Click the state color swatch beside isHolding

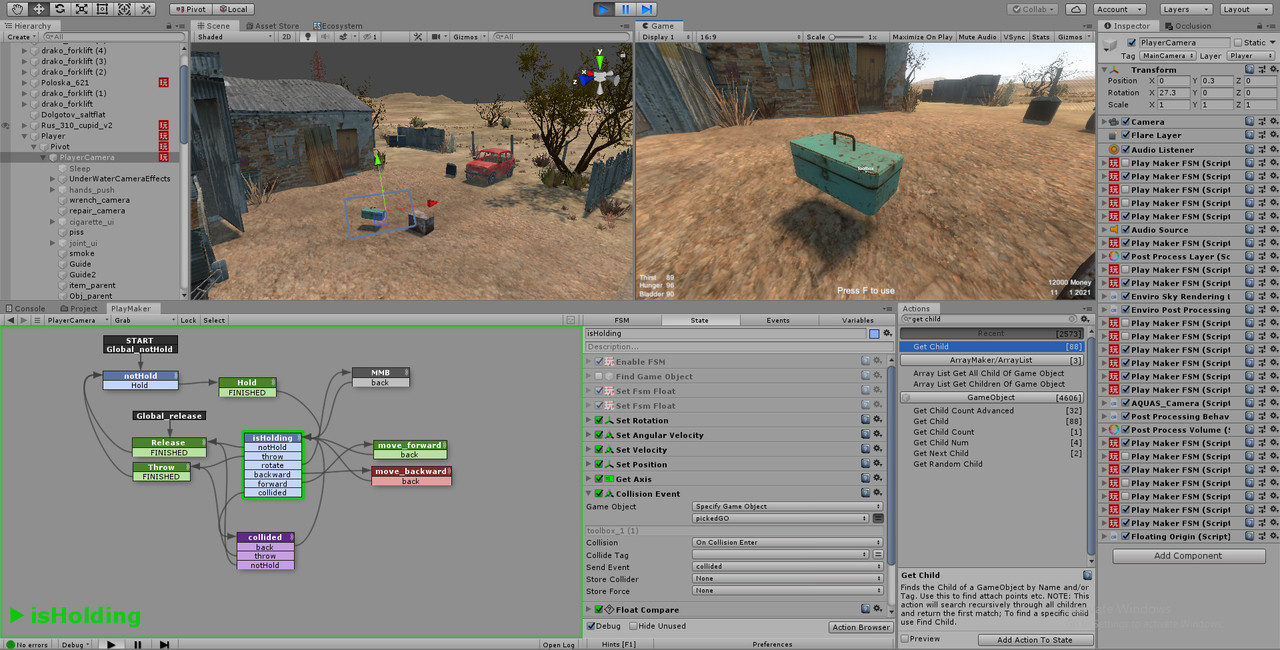click(x=873, y=333)
